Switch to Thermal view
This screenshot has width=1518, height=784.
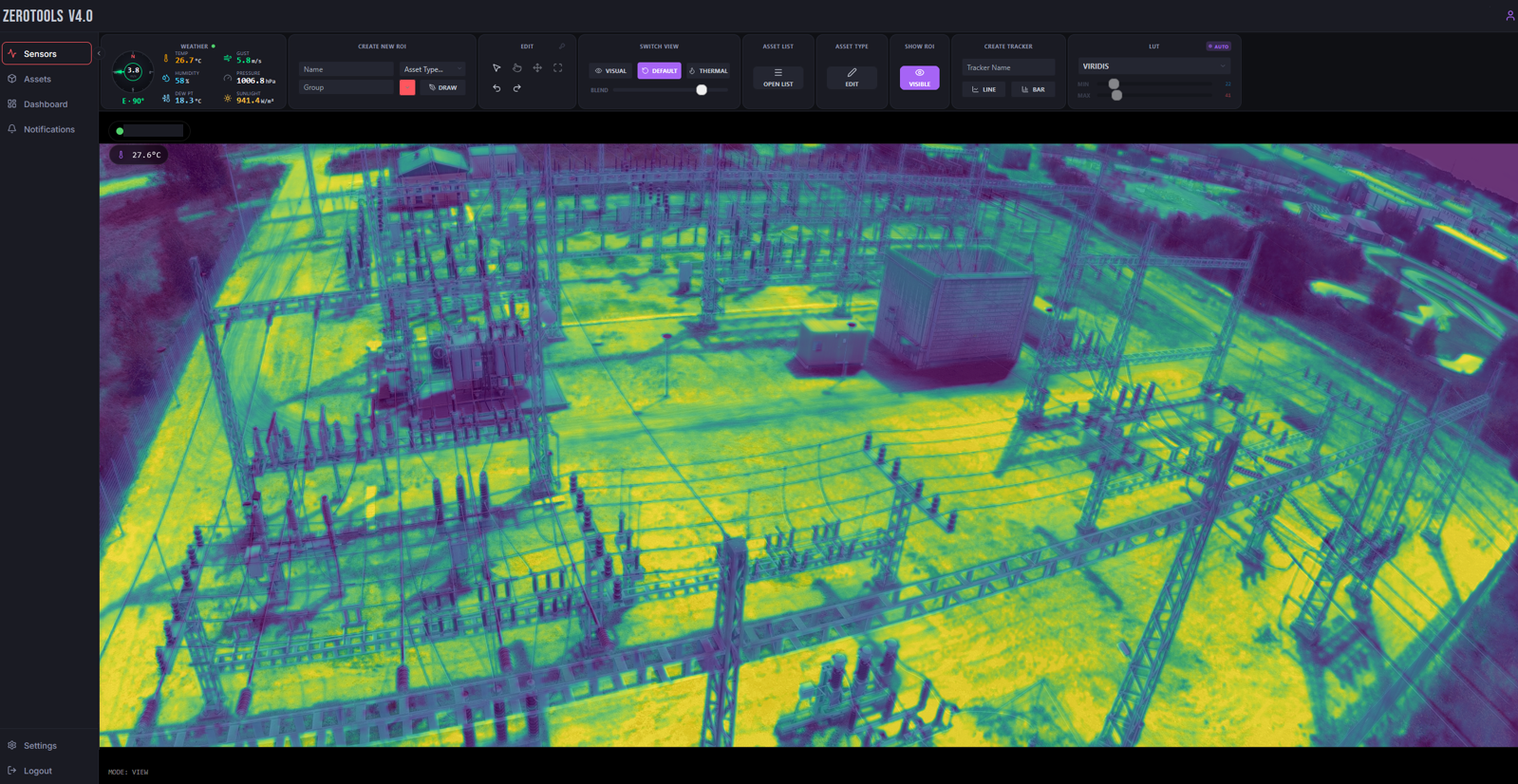pos(708,71)
